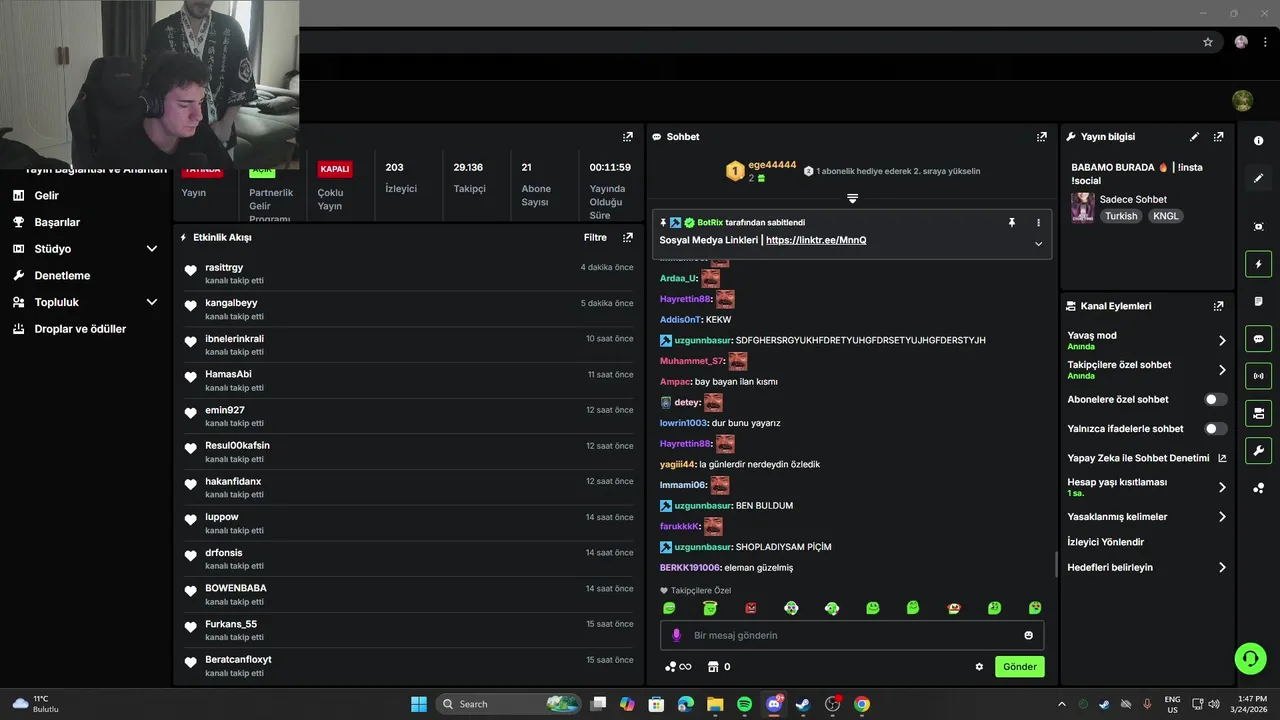Click the Sadece Sohbet category thumbnail
The width and height of the screenshot is (1280, 720).
click(x=1082, y=207)
